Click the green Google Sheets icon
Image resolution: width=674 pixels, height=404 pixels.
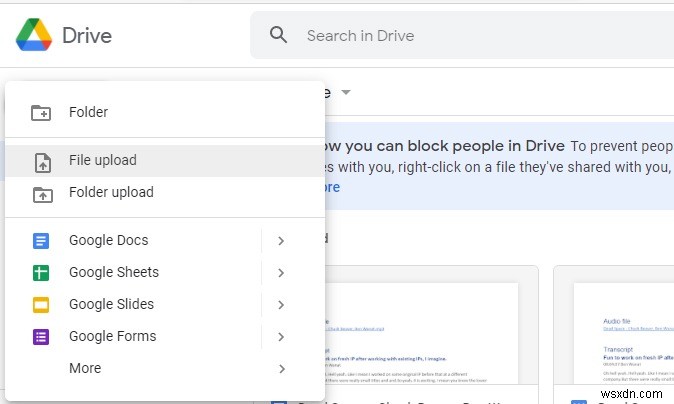tap(41, 273)
